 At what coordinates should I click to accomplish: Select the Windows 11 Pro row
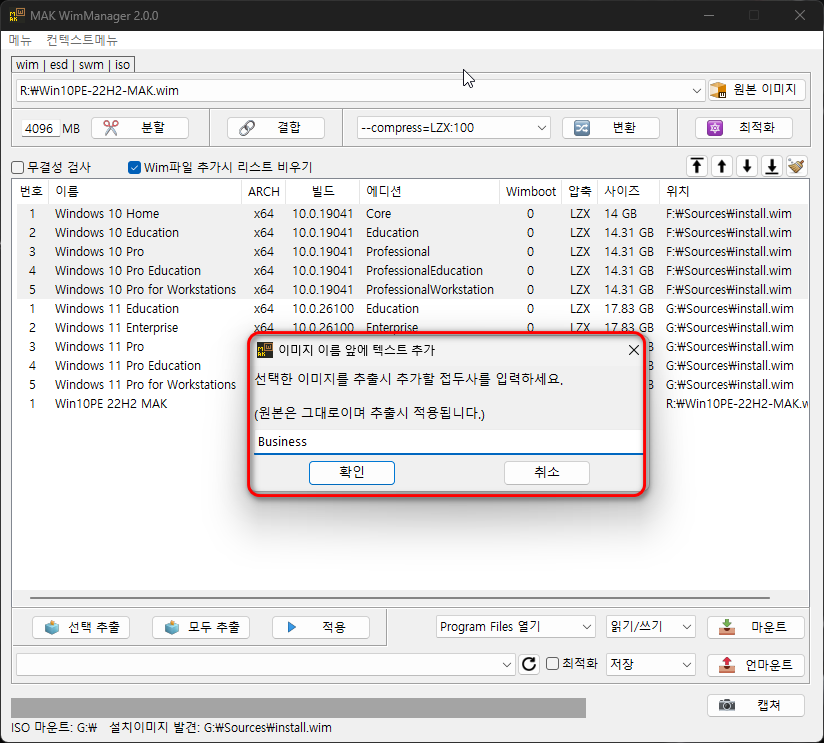pyautogui.click(x=131, y=347)
